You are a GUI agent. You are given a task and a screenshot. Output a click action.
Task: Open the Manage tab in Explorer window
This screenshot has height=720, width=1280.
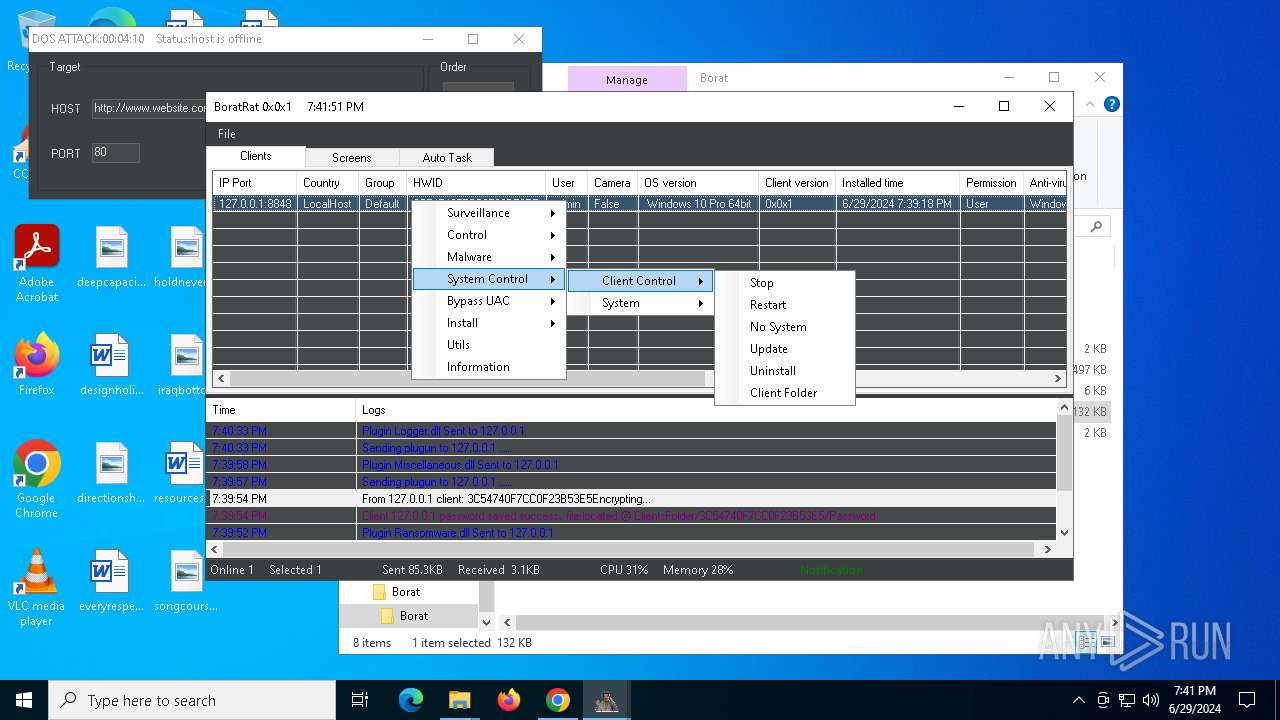(627, 79)
